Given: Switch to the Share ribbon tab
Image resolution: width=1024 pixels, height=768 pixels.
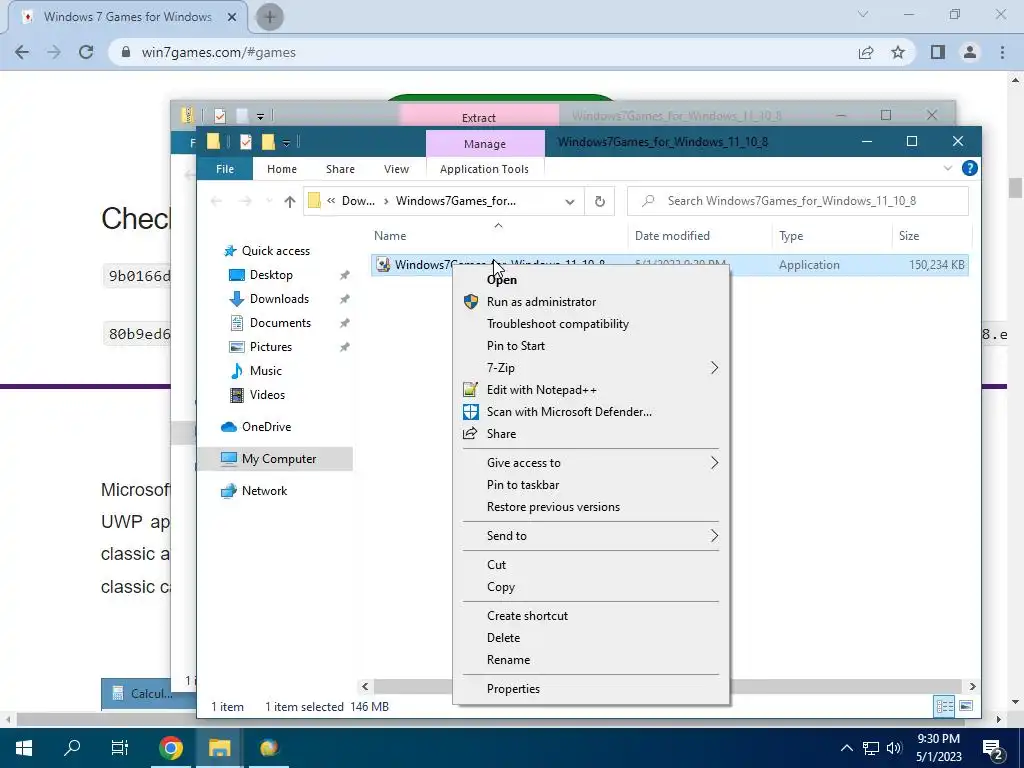Looking at the screenshot, I should point(340,169).
